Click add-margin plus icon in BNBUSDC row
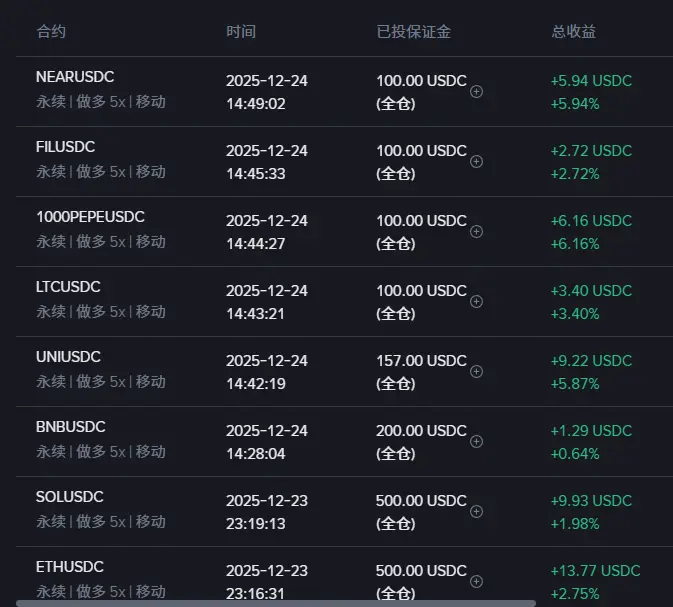673x607 pixels. pyautogui.click(x=476, y=441)
